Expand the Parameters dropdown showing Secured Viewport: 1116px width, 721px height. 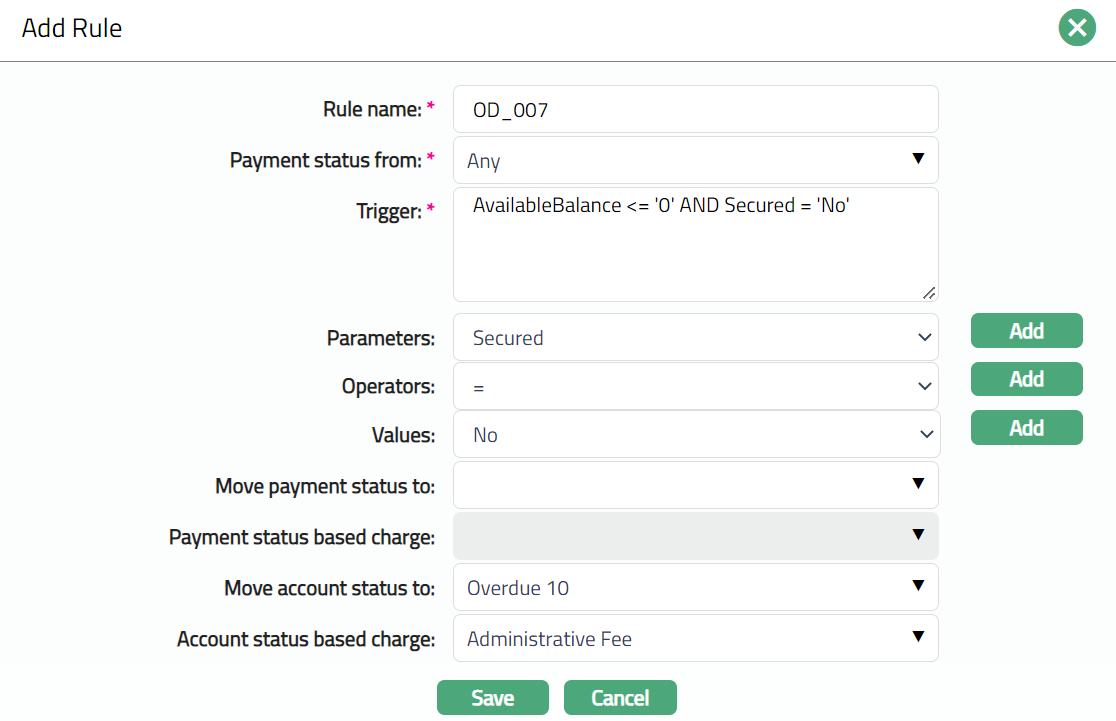[x=695, y=338]
